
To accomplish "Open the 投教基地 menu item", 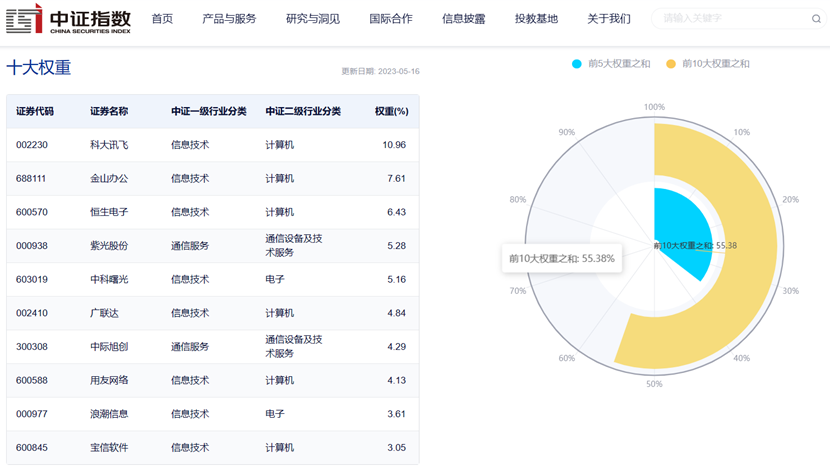I will tap(536, 19).
